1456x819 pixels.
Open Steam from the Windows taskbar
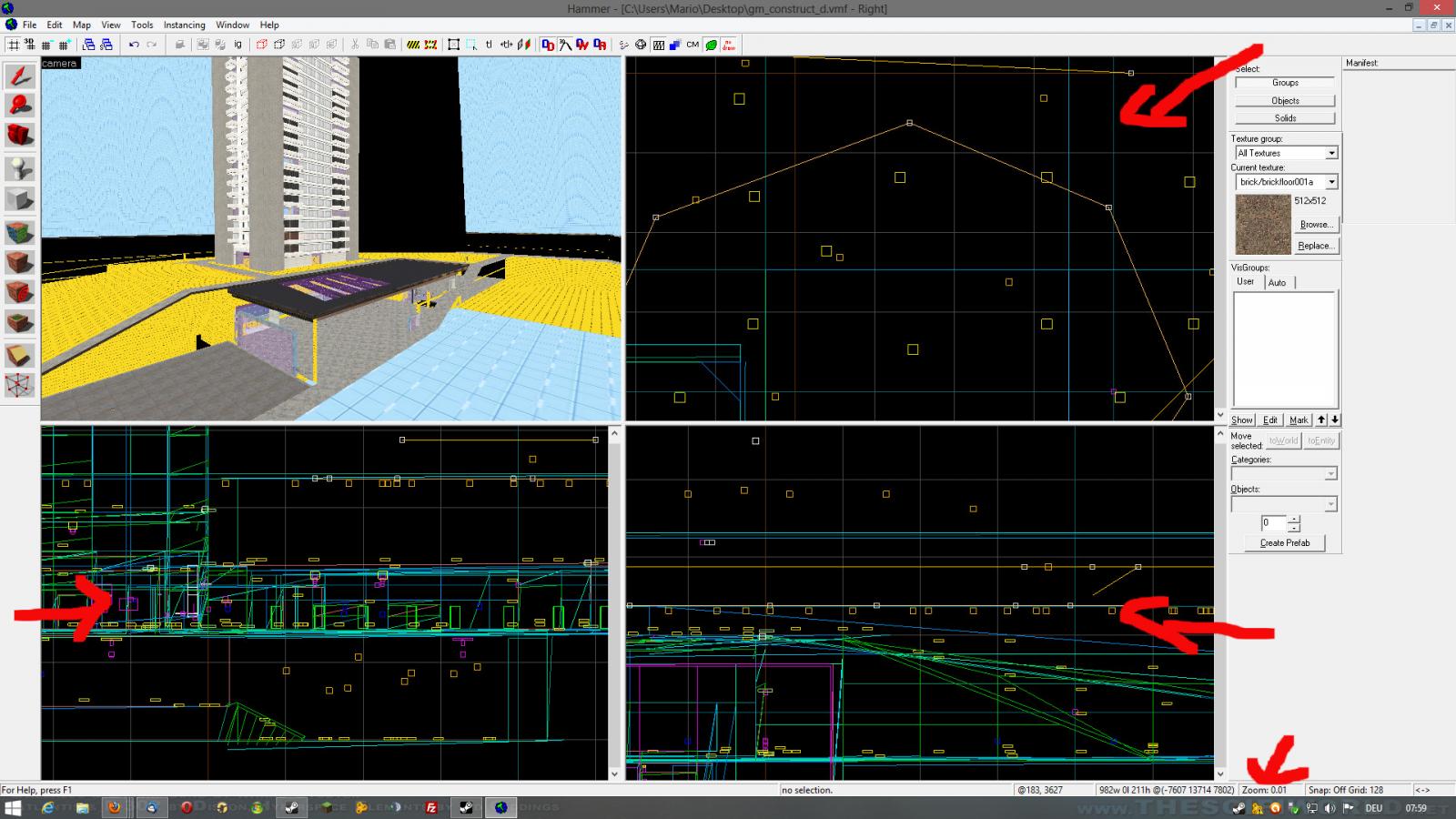coord(292,807)
